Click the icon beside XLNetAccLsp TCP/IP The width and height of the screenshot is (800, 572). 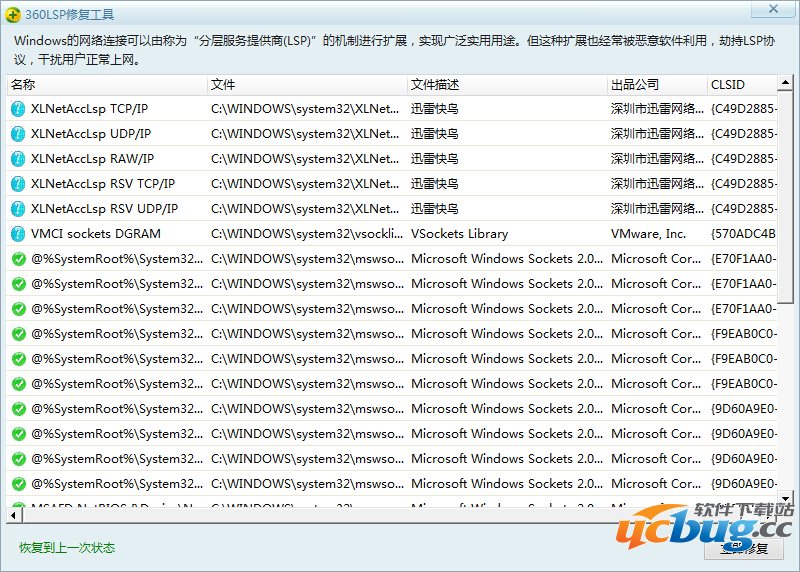coord(18,109)
